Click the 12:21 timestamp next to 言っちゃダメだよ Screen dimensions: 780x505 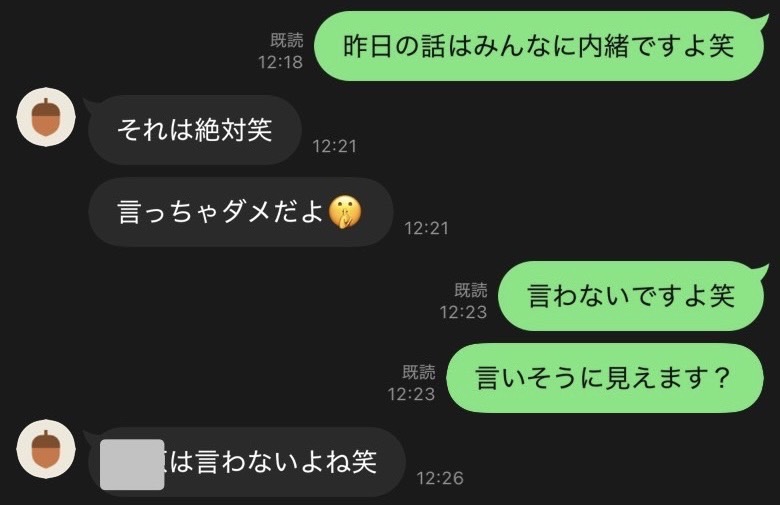427,228
